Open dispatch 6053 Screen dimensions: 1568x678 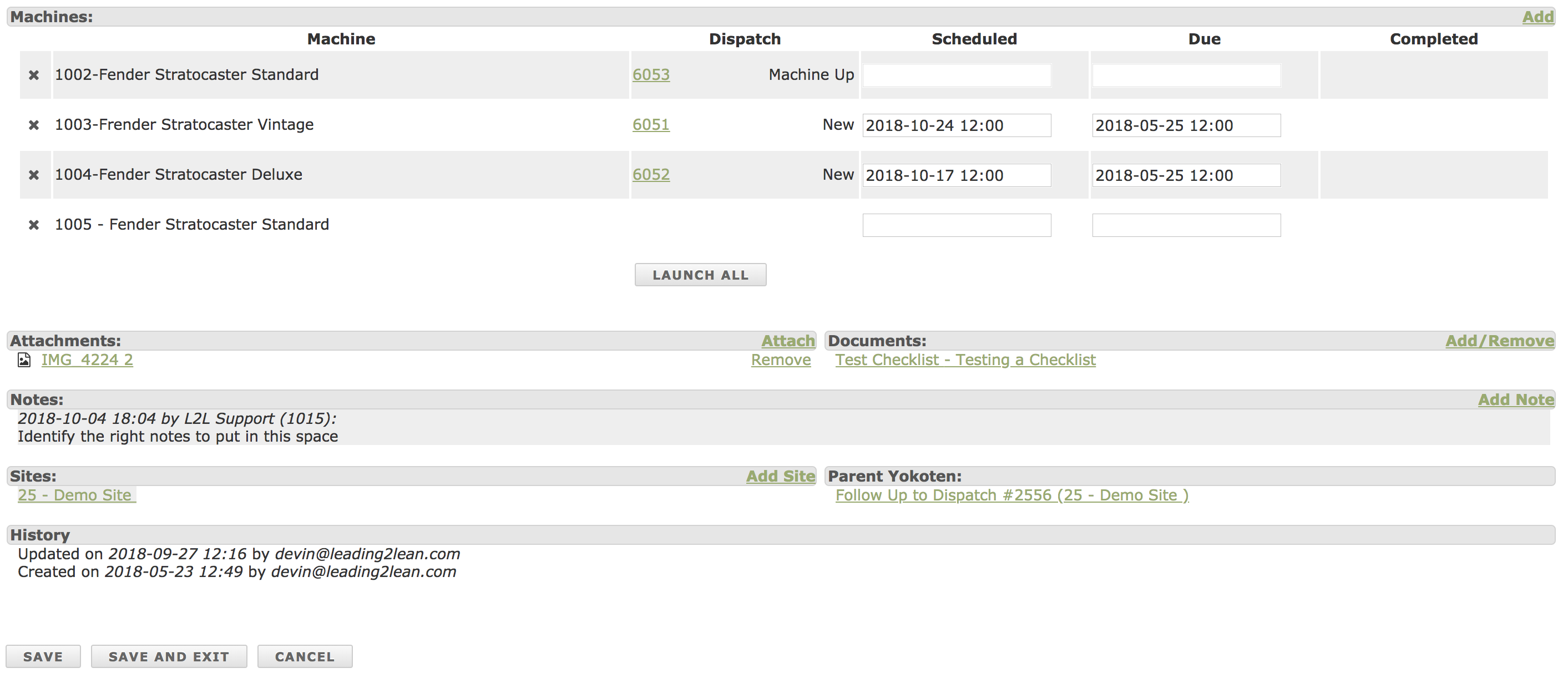651,74
